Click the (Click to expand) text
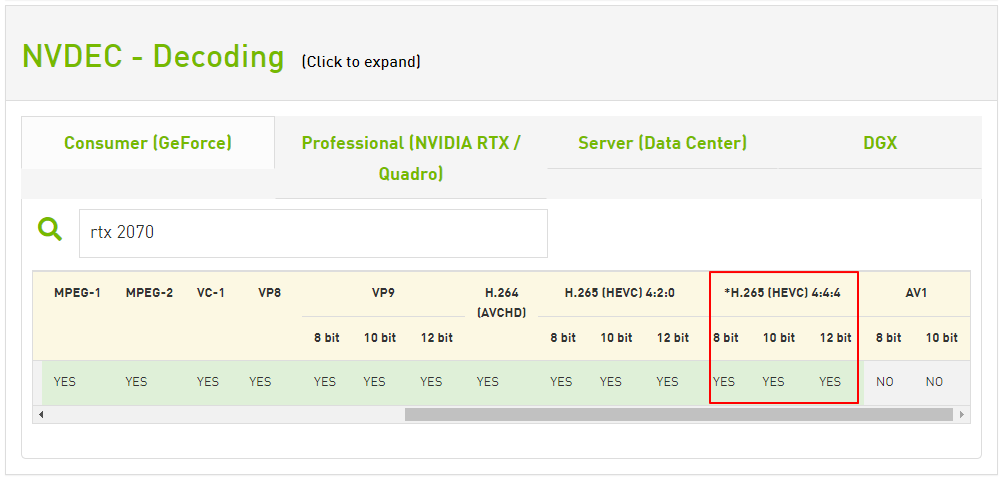 pos(361,61)
